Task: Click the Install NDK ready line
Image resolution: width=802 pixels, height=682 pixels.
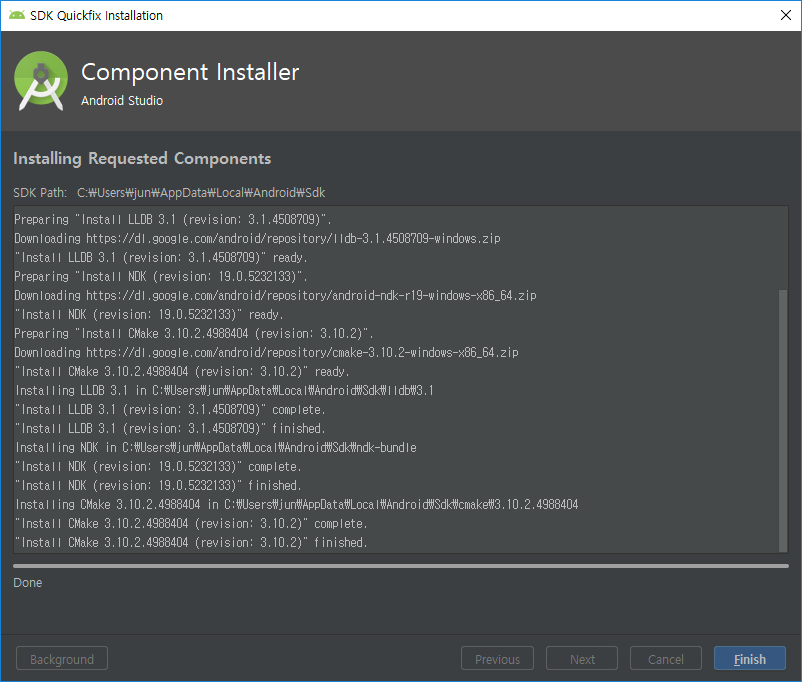Action: tap(149, 315)
